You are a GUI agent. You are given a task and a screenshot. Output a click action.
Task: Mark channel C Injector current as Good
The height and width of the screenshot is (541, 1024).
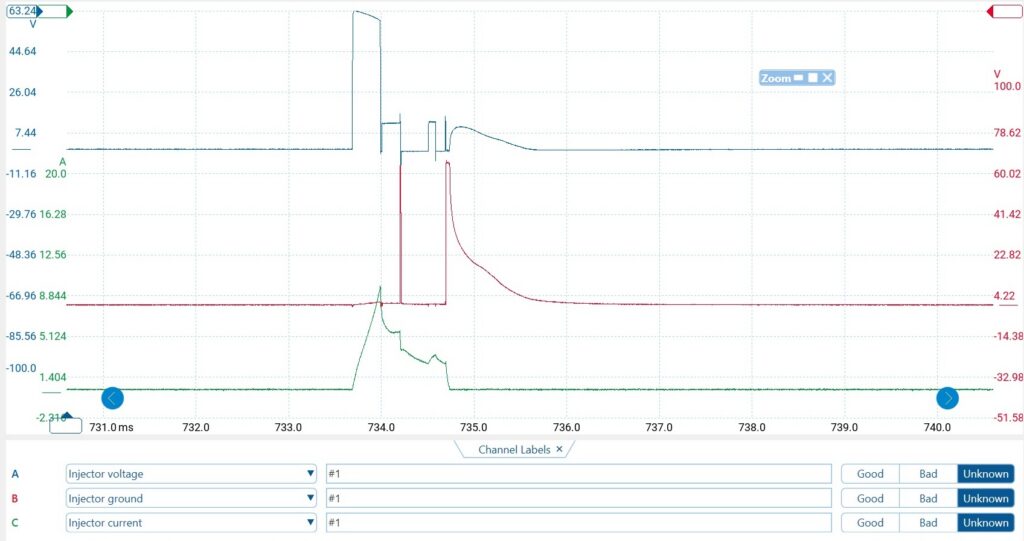tap(870, 522)
